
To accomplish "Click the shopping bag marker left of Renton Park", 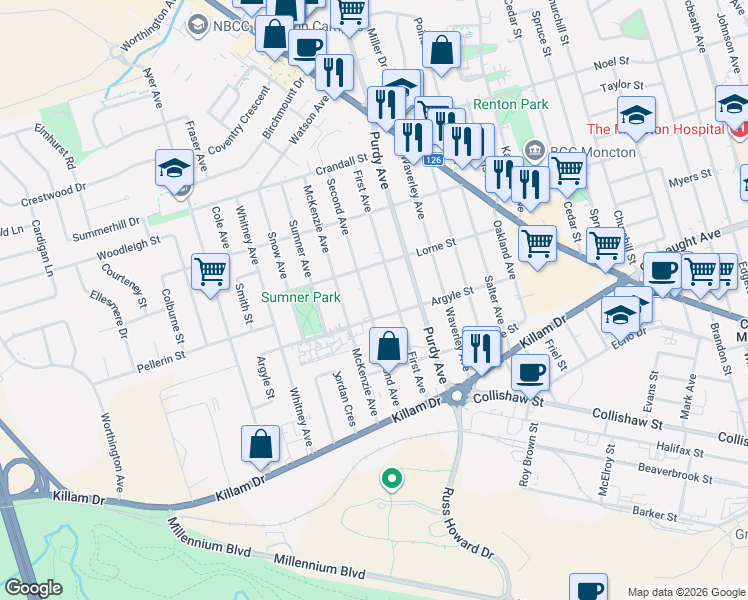I will (x=441, y=53).
